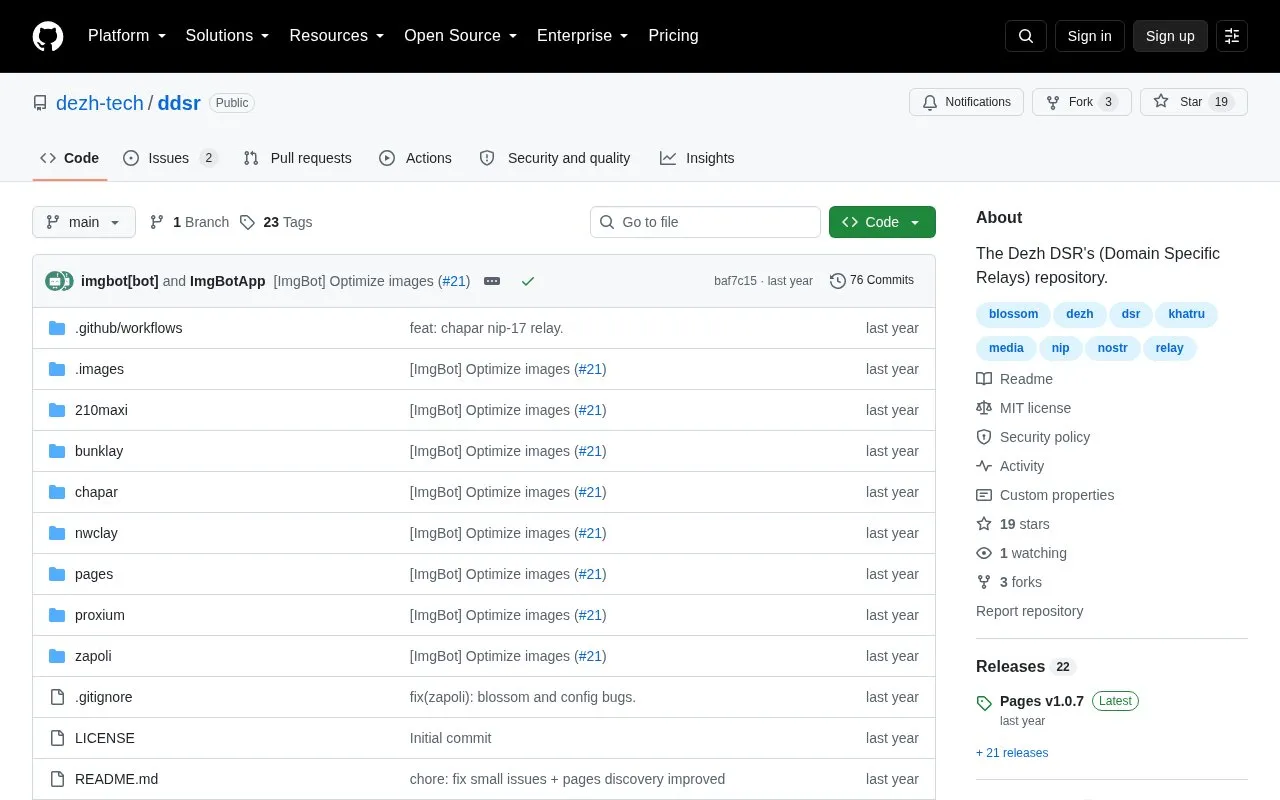Open the Custom properties link
Screen dimensions: 1280x800
(1045, 495)
